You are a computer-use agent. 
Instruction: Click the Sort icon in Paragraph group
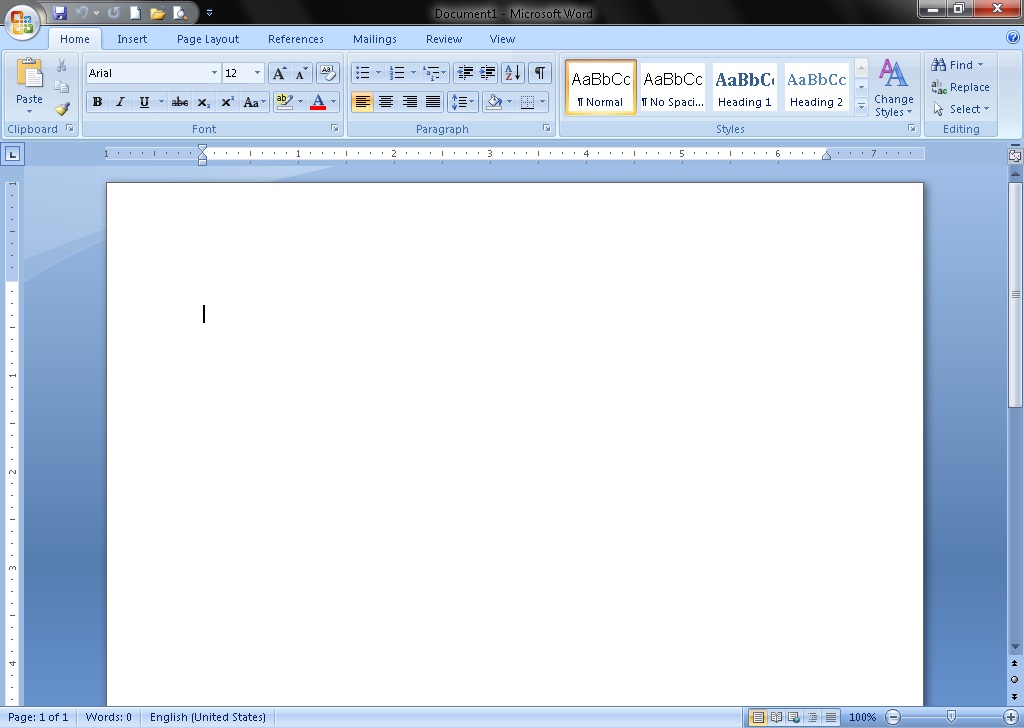[x=512, y=73]
